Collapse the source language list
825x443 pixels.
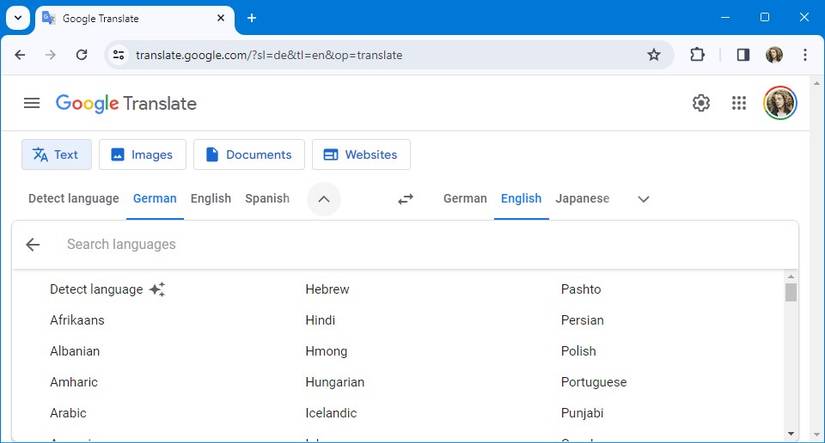323,199
